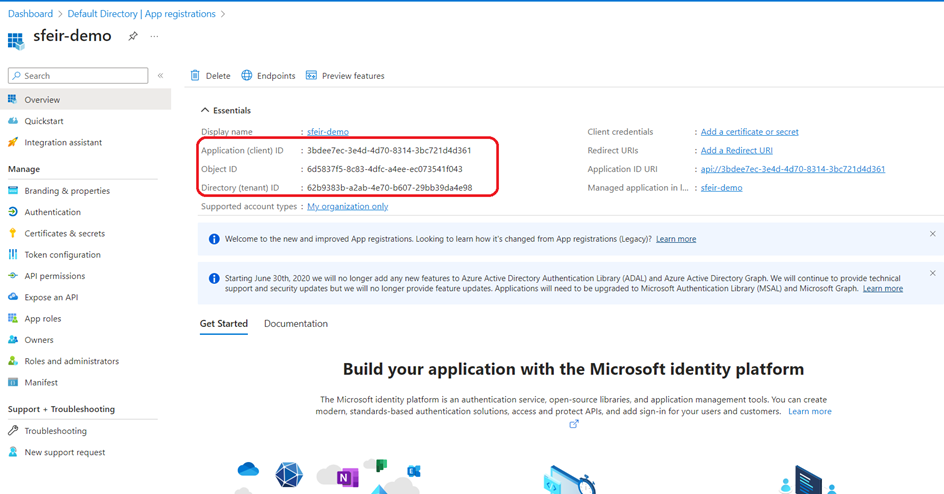Select the Directory (tenant) ID value
Image resolution: width=944 pixels, height=494 pixels.
pos(390,188)
